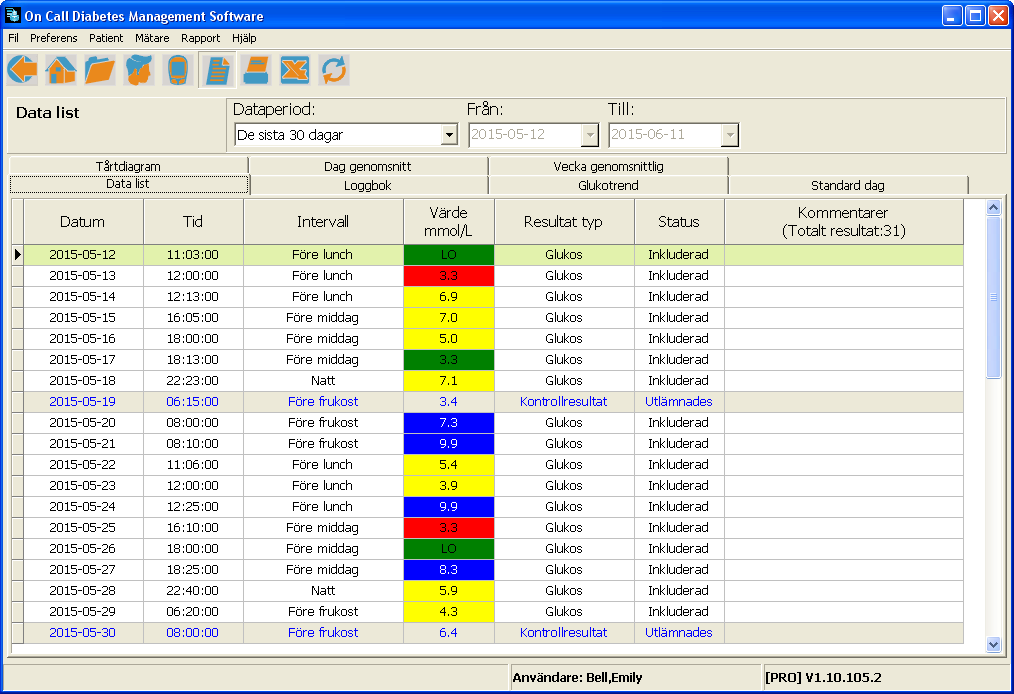Click the Värde mmol/L column header

click(x=449, y=222)
